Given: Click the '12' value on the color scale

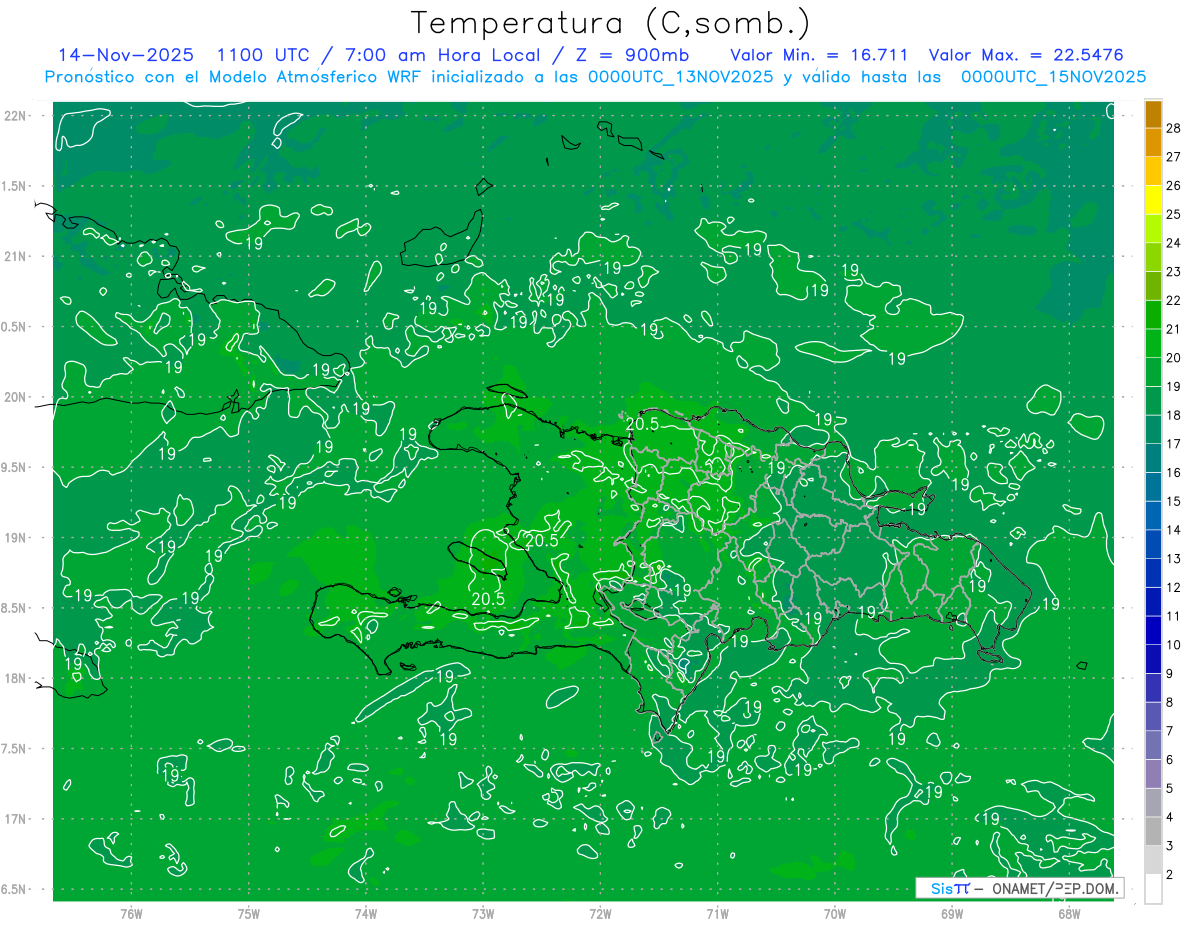Looking at the screenshot, I should [x=1174, y=588].
